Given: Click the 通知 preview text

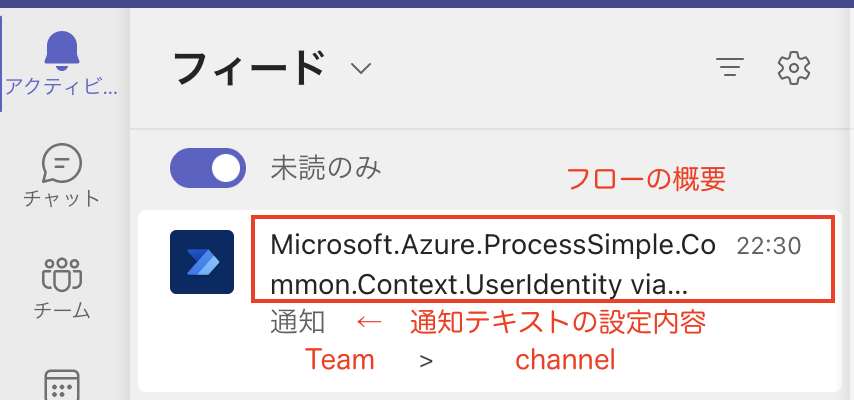Looking at the screenshot, I should 298,323.
